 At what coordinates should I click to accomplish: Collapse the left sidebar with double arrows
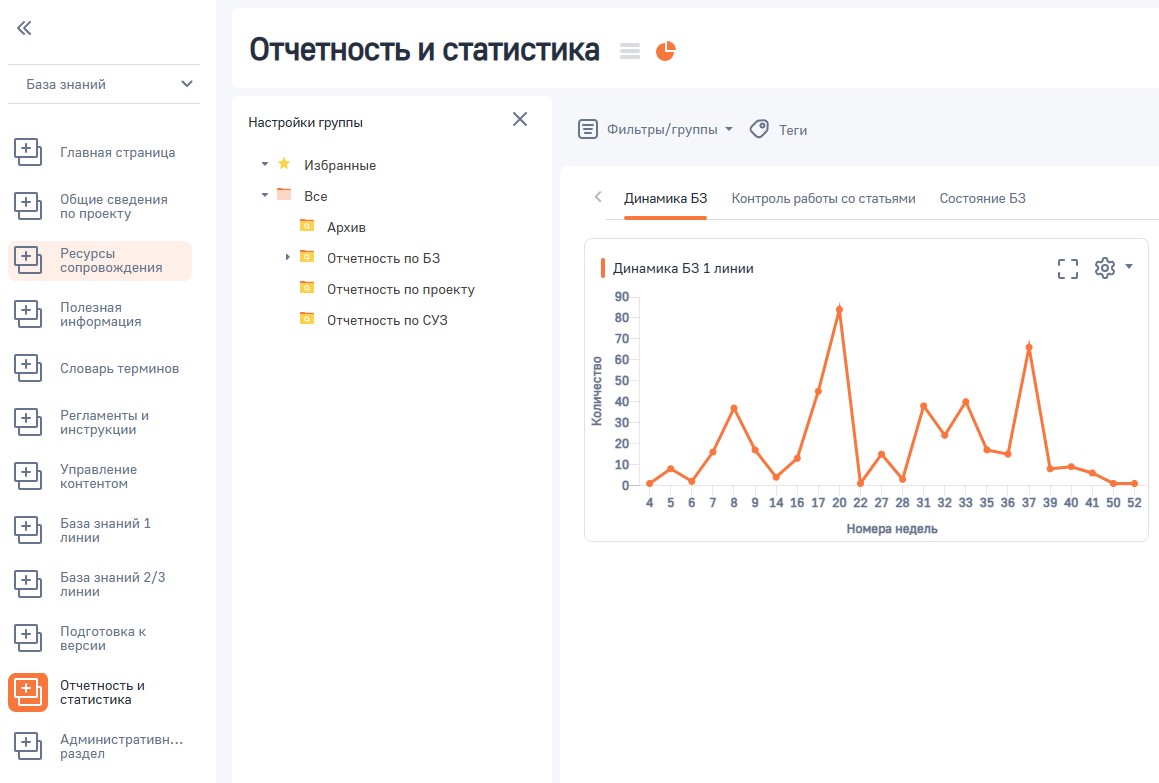[x=23, y=29]
